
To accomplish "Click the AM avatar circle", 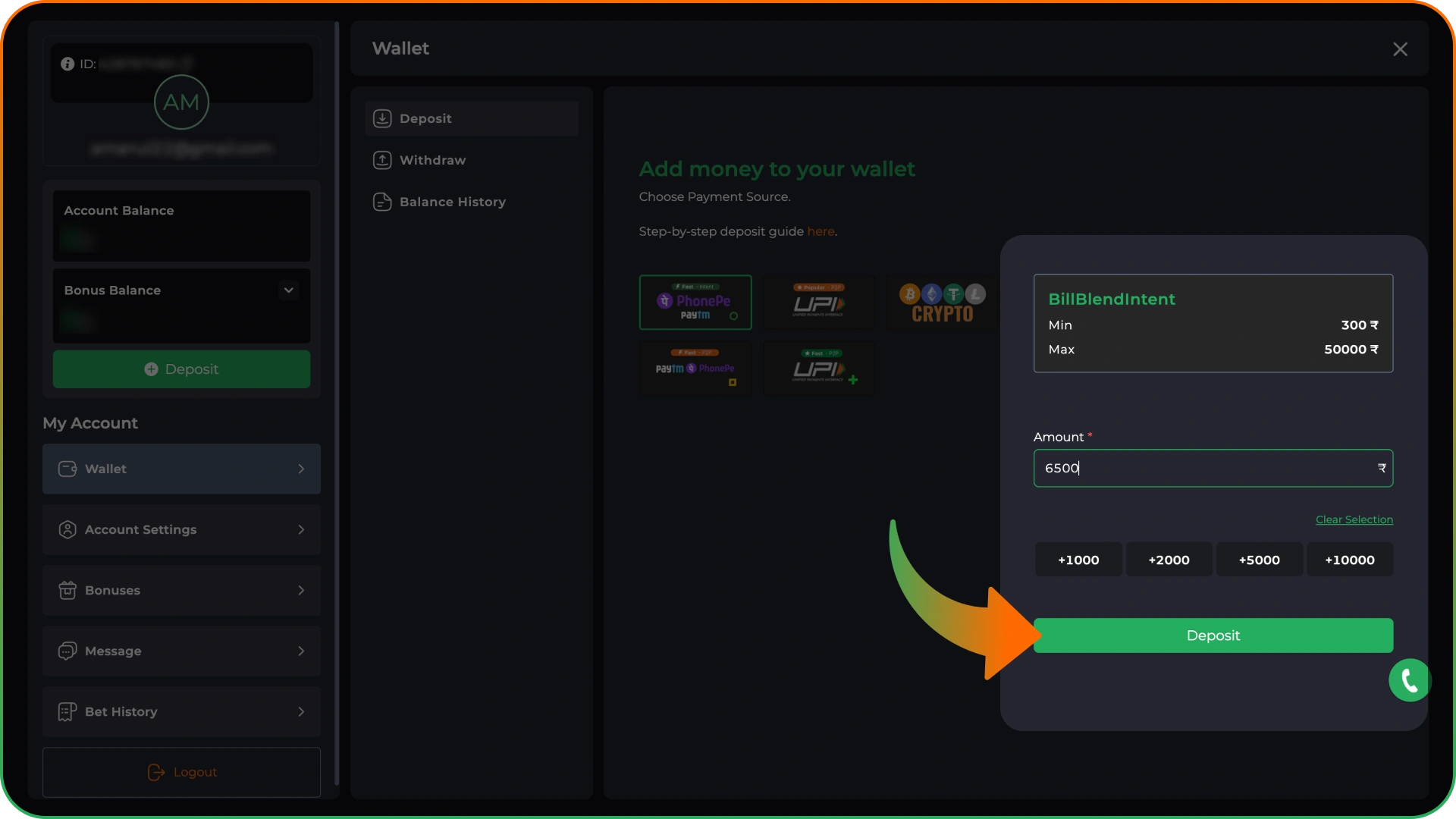I will click(x=181, y=102).
